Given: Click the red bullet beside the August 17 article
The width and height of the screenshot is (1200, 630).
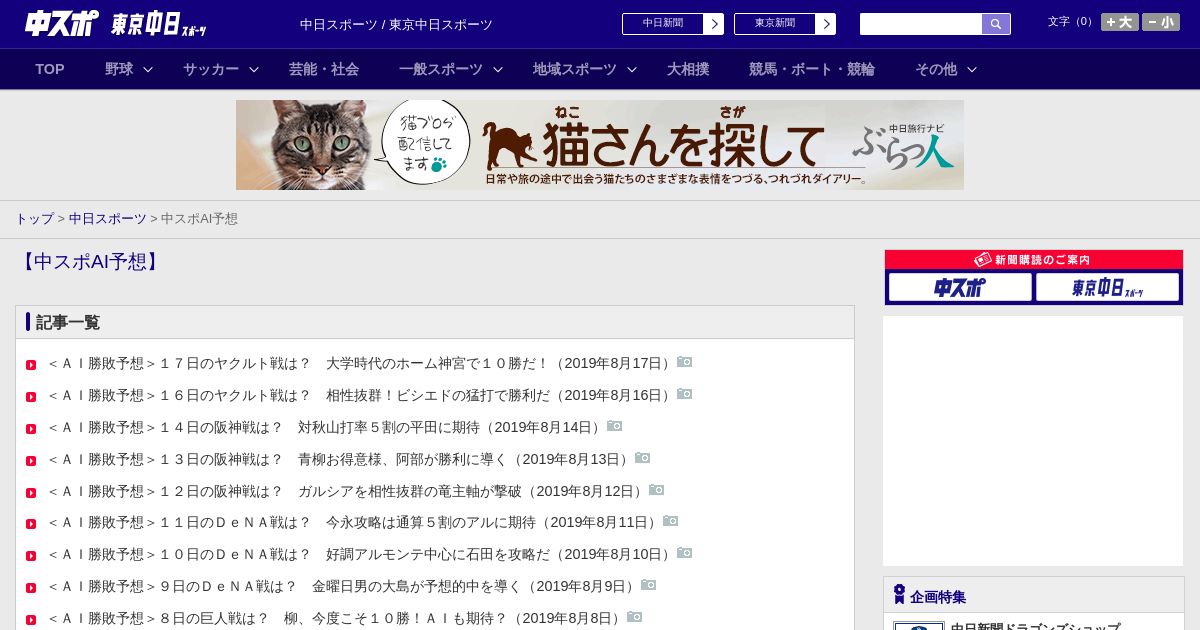Looking at the screenshot, I should 31,365.
